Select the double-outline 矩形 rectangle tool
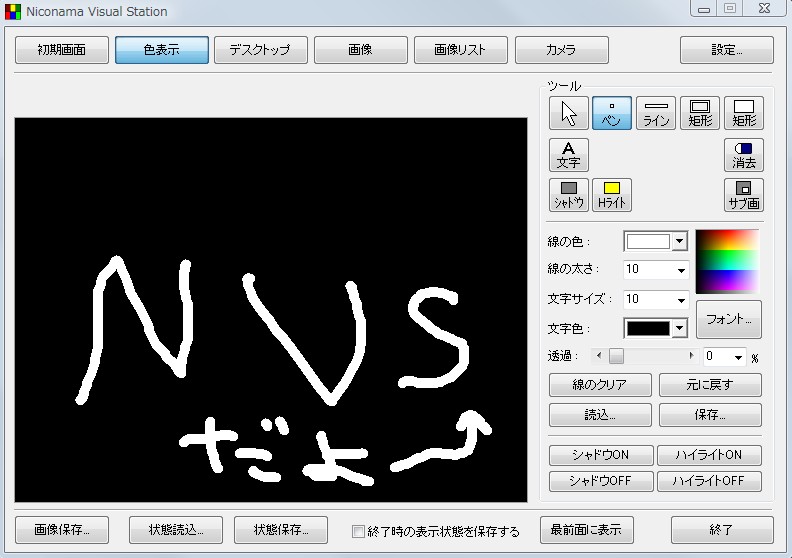 [x=700, y=113]
